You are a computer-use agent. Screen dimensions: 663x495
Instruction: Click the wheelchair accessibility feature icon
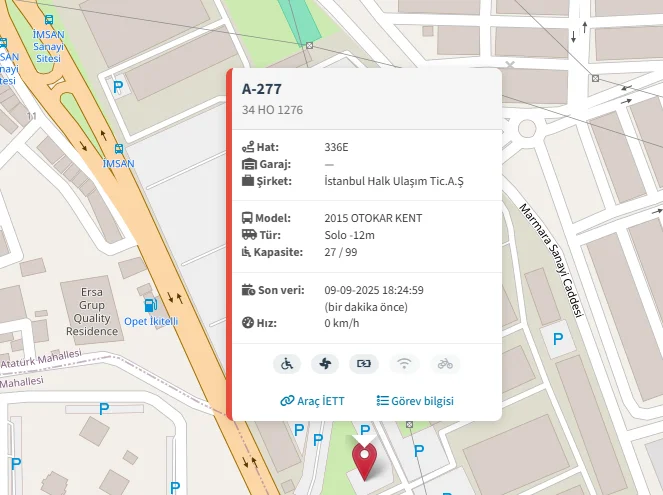[286, 364]
